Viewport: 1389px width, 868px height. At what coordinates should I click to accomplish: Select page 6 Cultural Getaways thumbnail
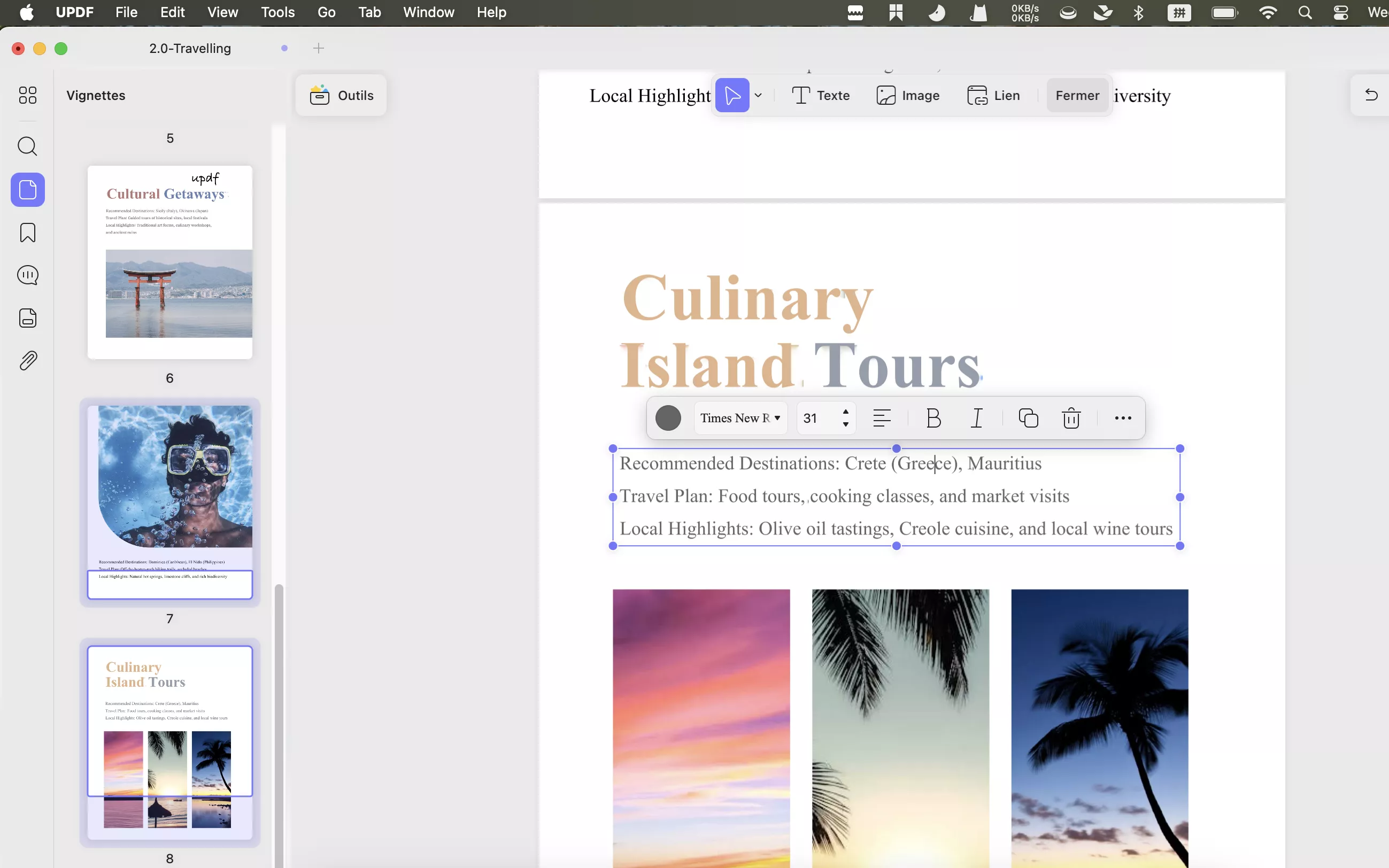point(170,262)
